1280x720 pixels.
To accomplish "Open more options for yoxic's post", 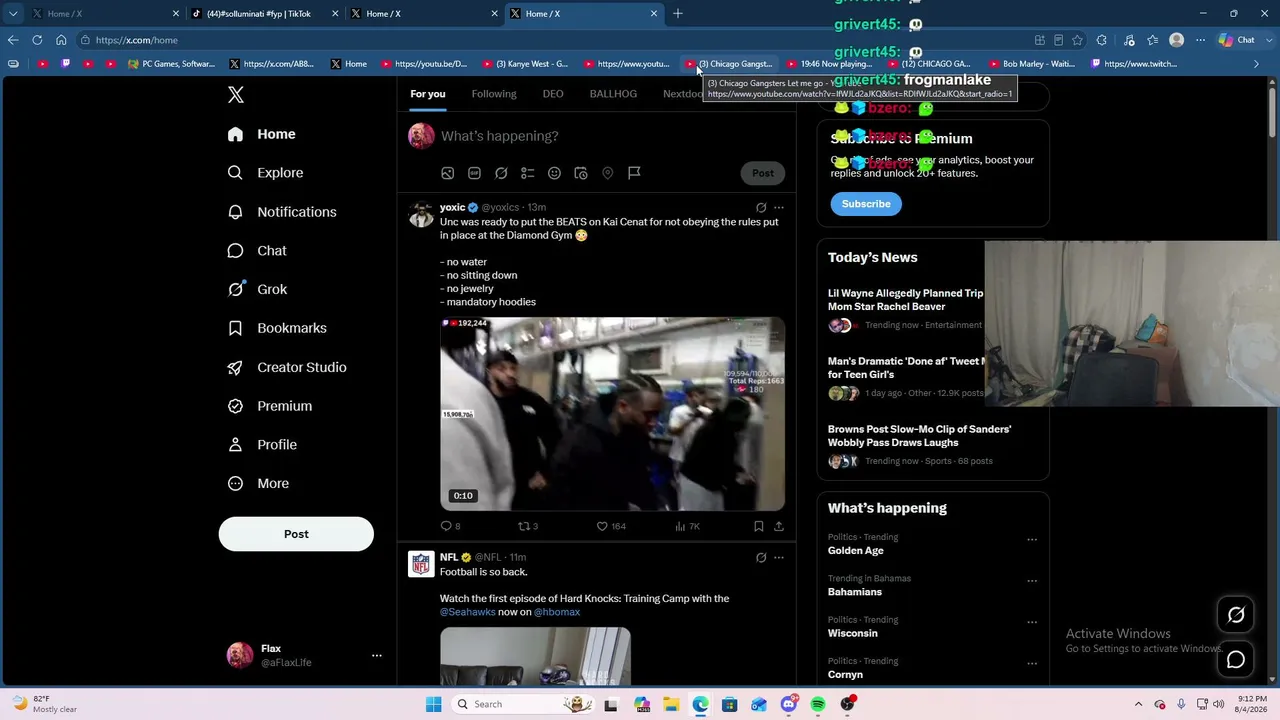I will 779,208.
